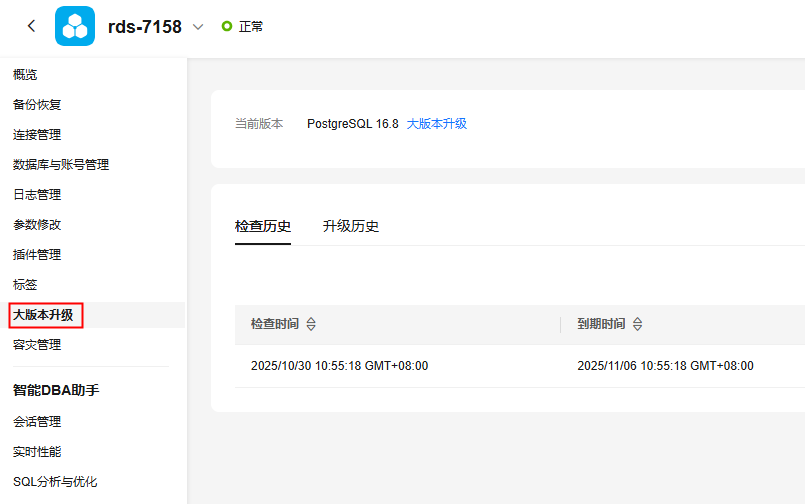Viewport: 805px width, 504px height.
Task: Click the 大版本升级 link beside PostgreSQL 16.8
Action: pyautogui.click(x=437, y=124)
